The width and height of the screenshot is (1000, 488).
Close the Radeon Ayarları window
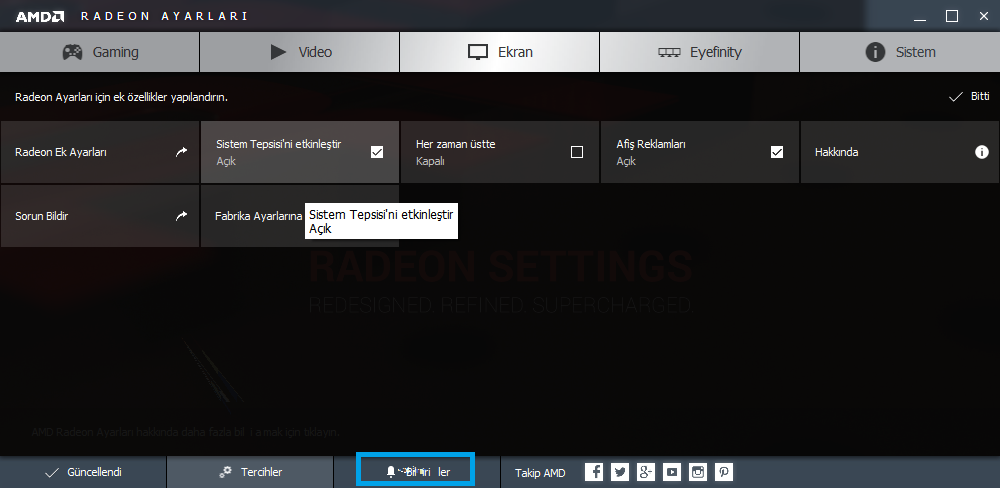[983, 17]
